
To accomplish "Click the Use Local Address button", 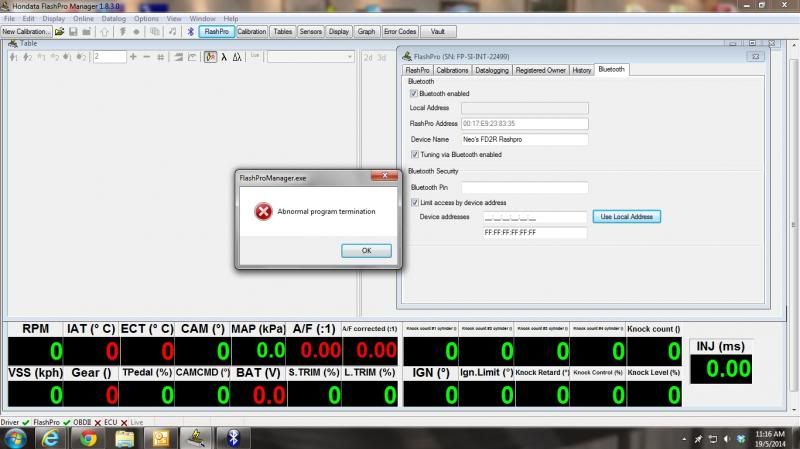I will click(627, 217).
